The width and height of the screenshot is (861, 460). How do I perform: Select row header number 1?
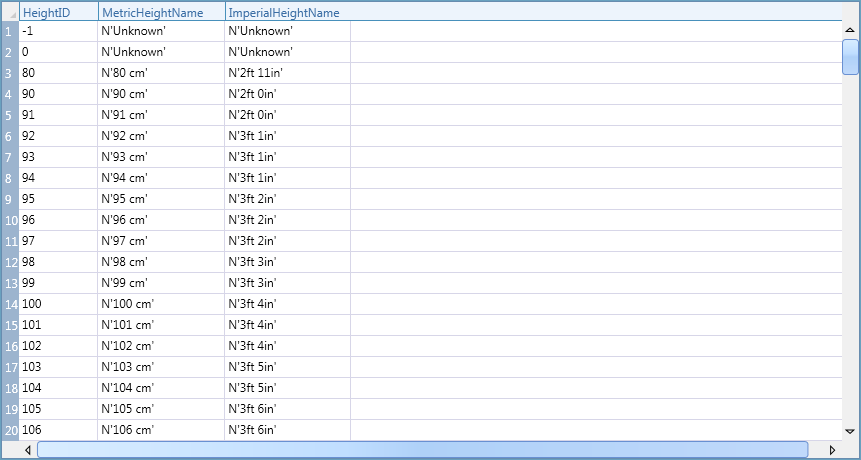10,31
